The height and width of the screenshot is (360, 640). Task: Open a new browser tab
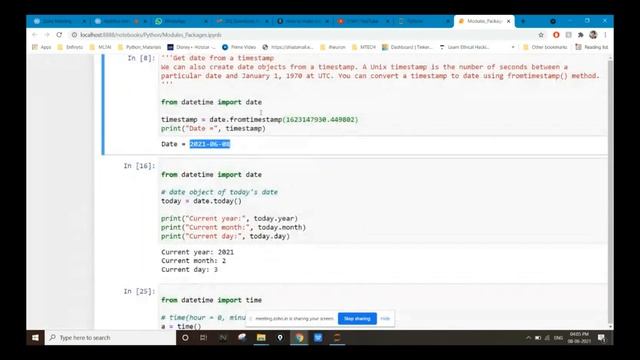pyautogui.click(x=523, y=21)
